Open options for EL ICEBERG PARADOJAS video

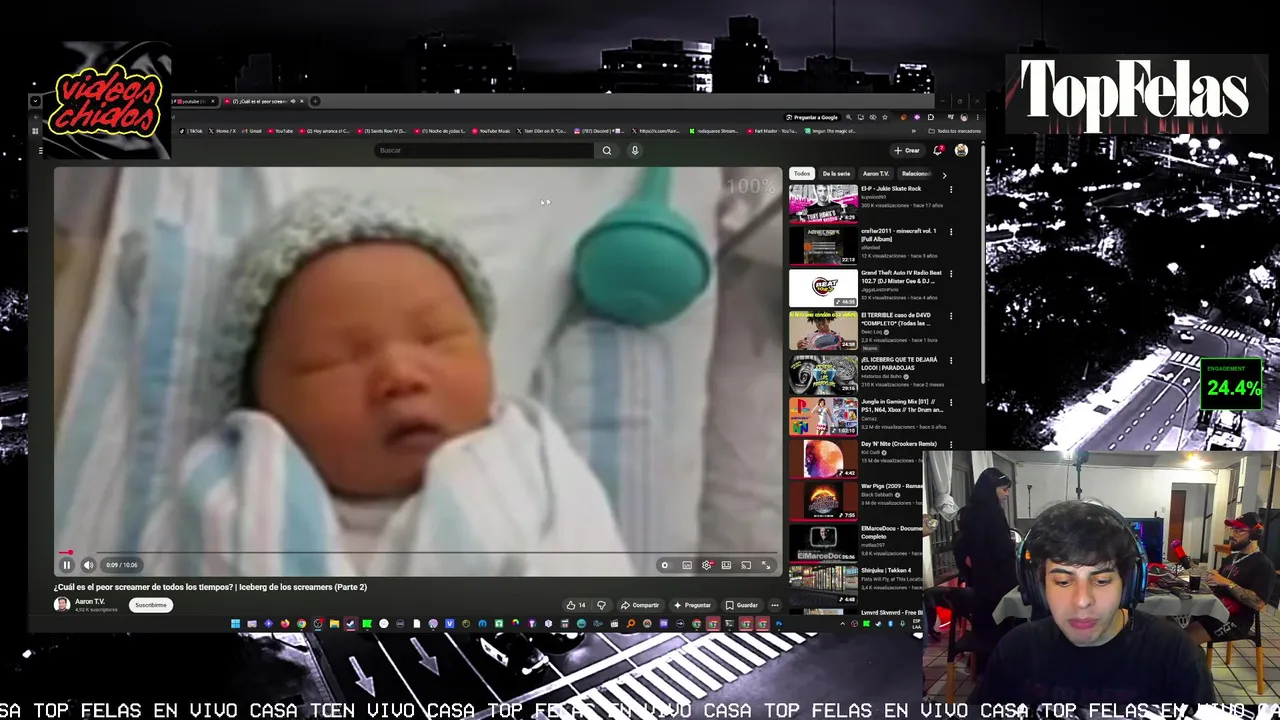tap(951, 360)
